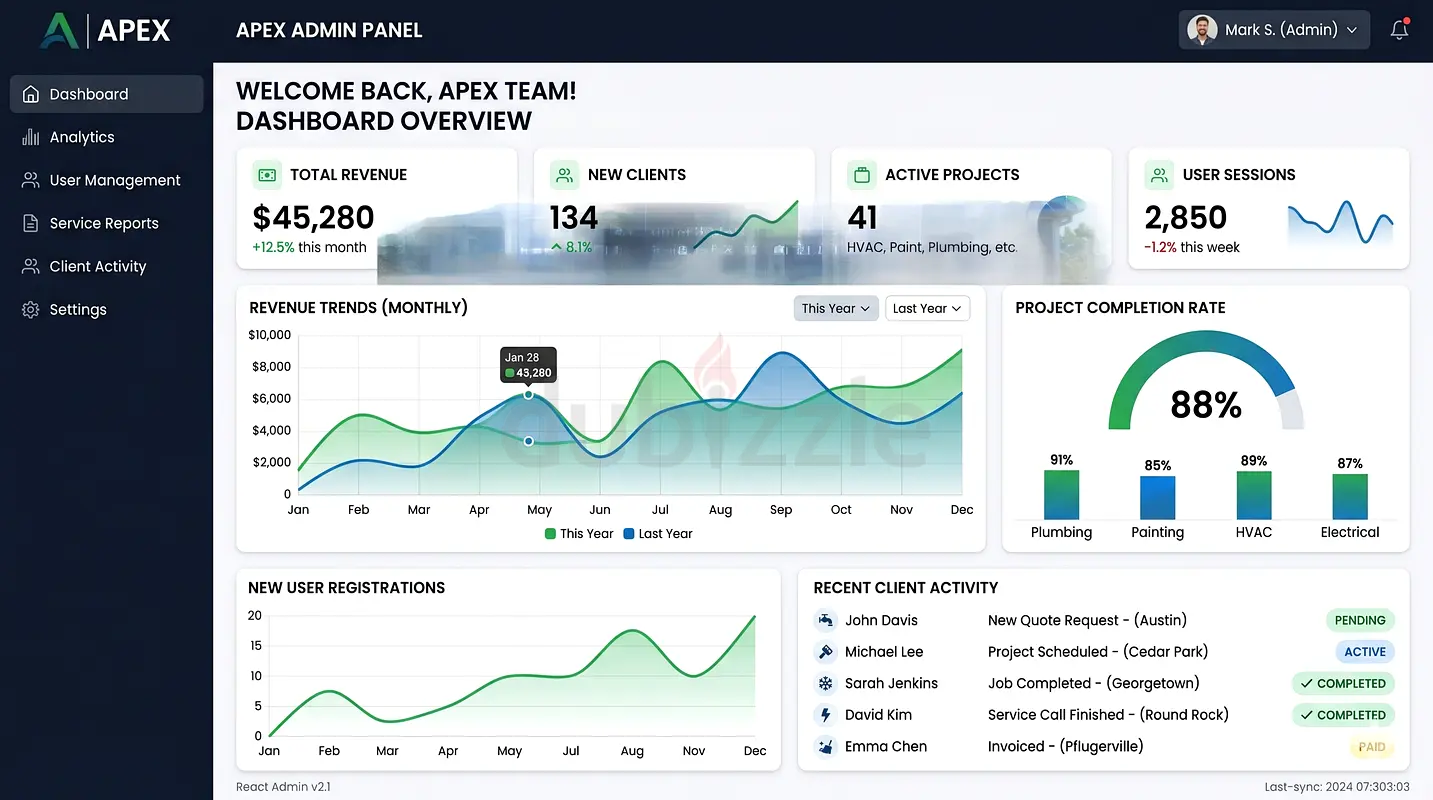Expand the Last Year dropdown
1433x800 pixels.
[x=927, y=308]
